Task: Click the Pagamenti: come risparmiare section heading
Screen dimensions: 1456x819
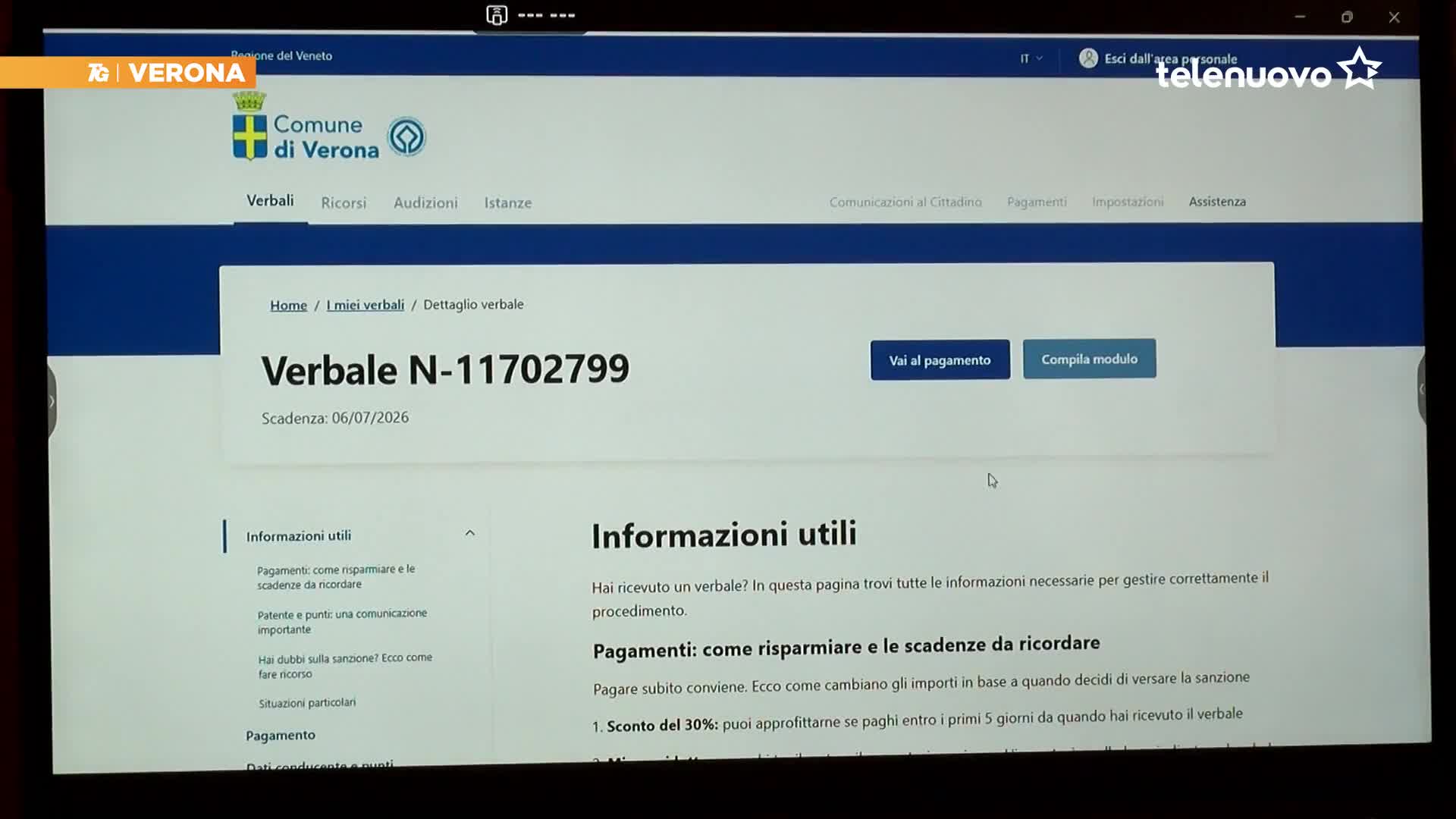Action: (x=846, y=646)
